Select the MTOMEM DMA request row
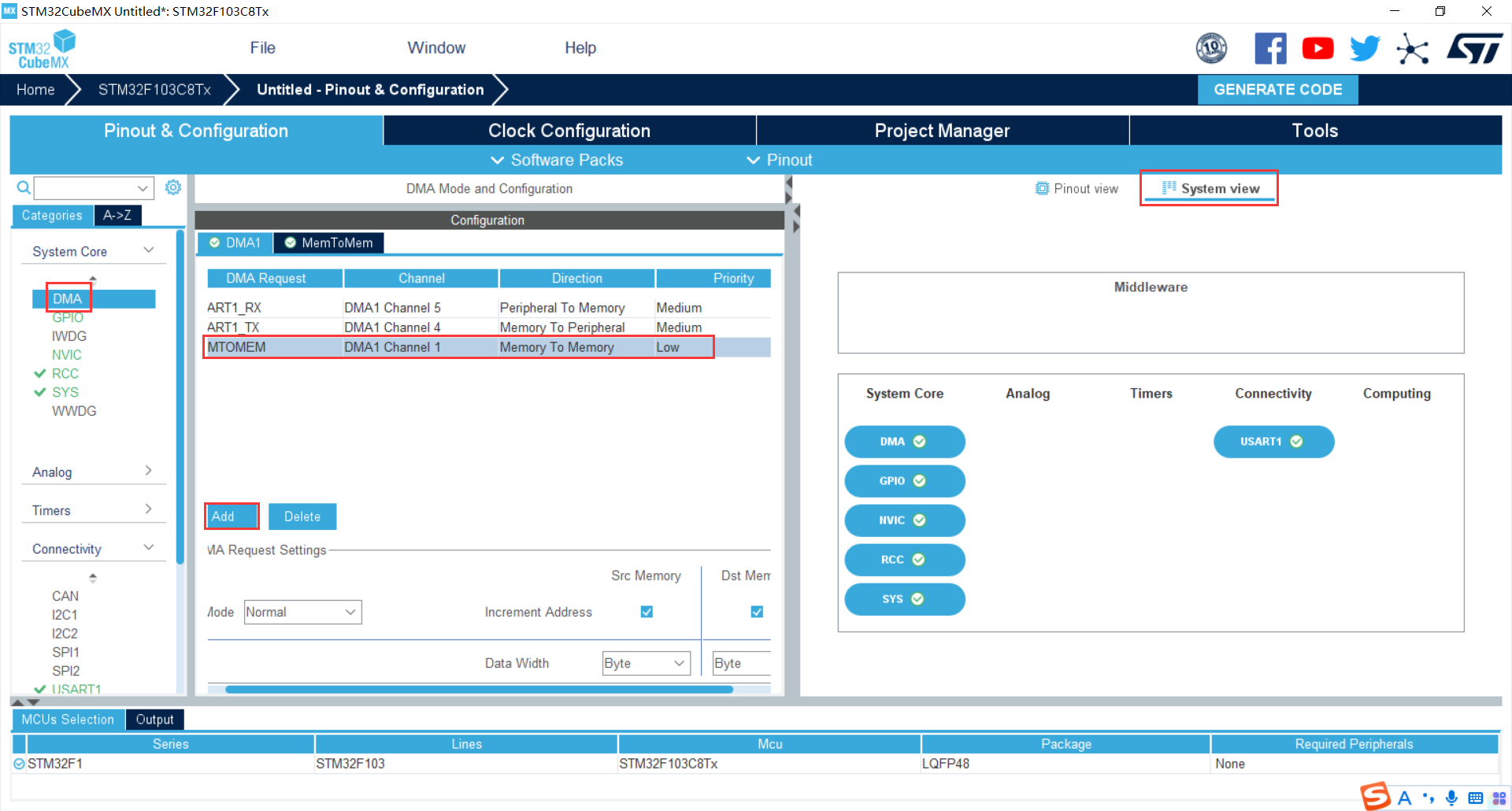Viewport: 1512px width, 811px height. tap(488, 347)
